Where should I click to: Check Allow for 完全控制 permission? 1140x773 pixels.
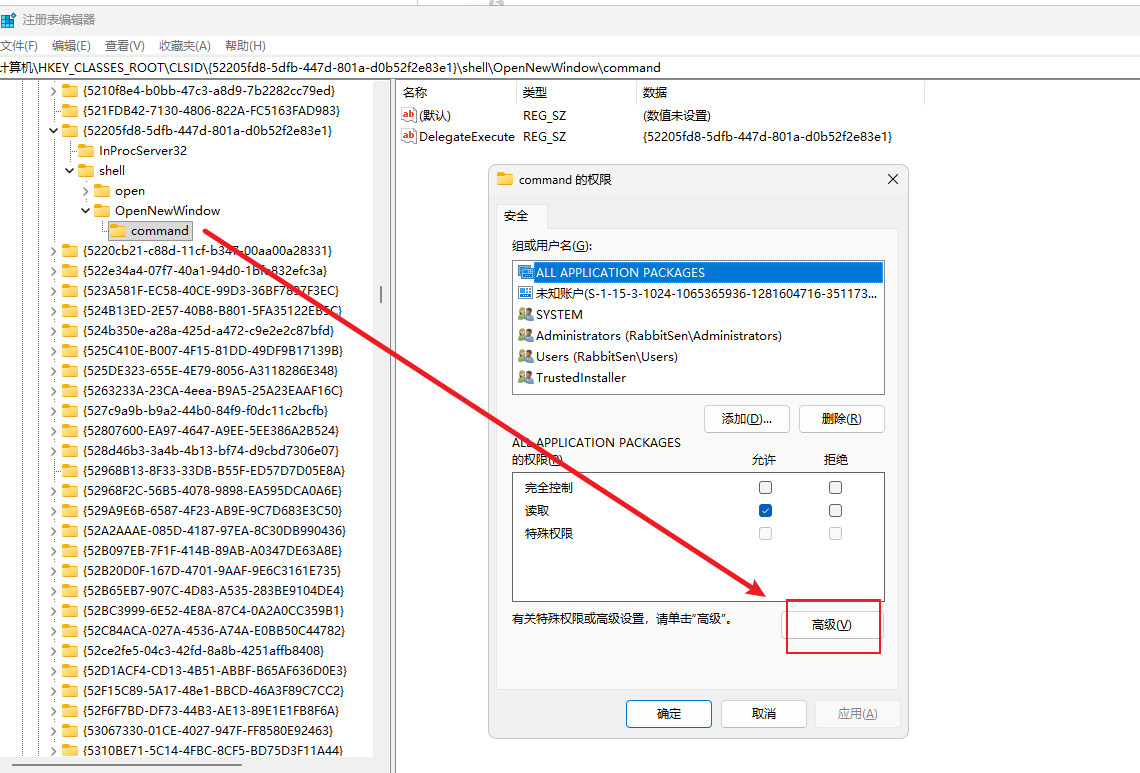pos(765,487)
